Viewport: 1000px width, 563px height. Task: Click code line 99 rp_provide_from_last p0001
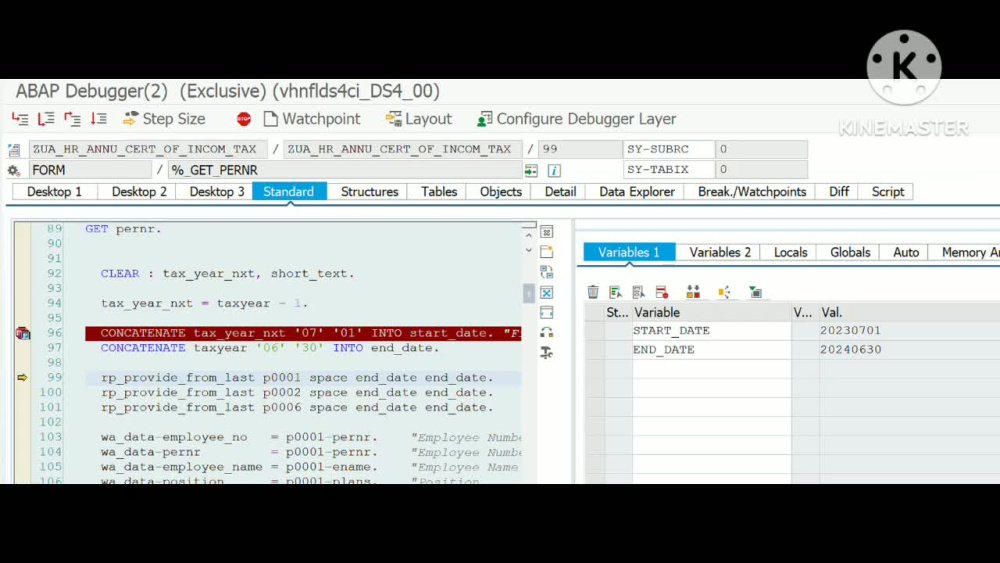pyautogui.click(x=297, y=377)
